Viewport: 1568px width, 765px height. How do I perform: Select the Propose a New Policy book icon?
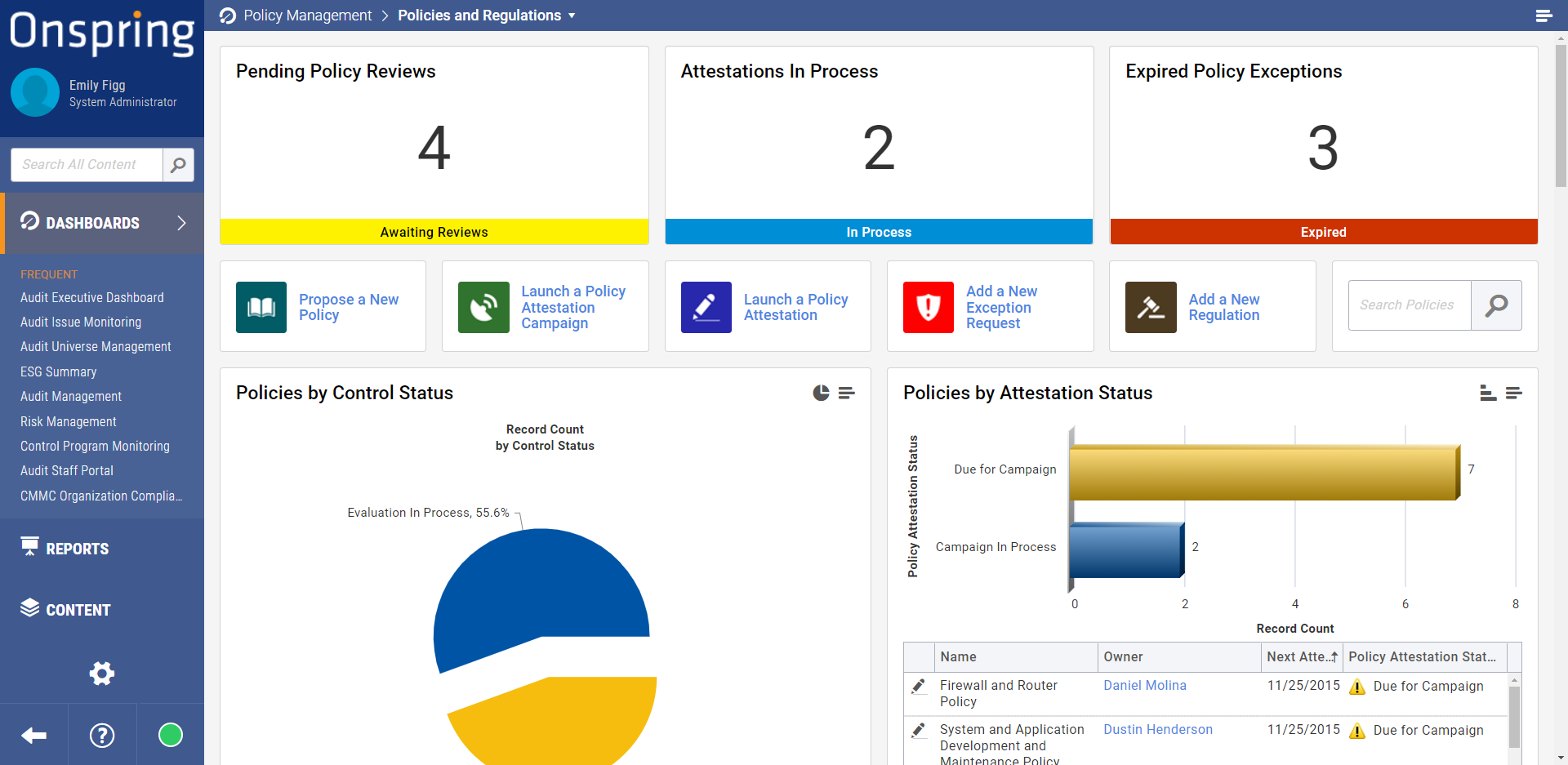261,307
